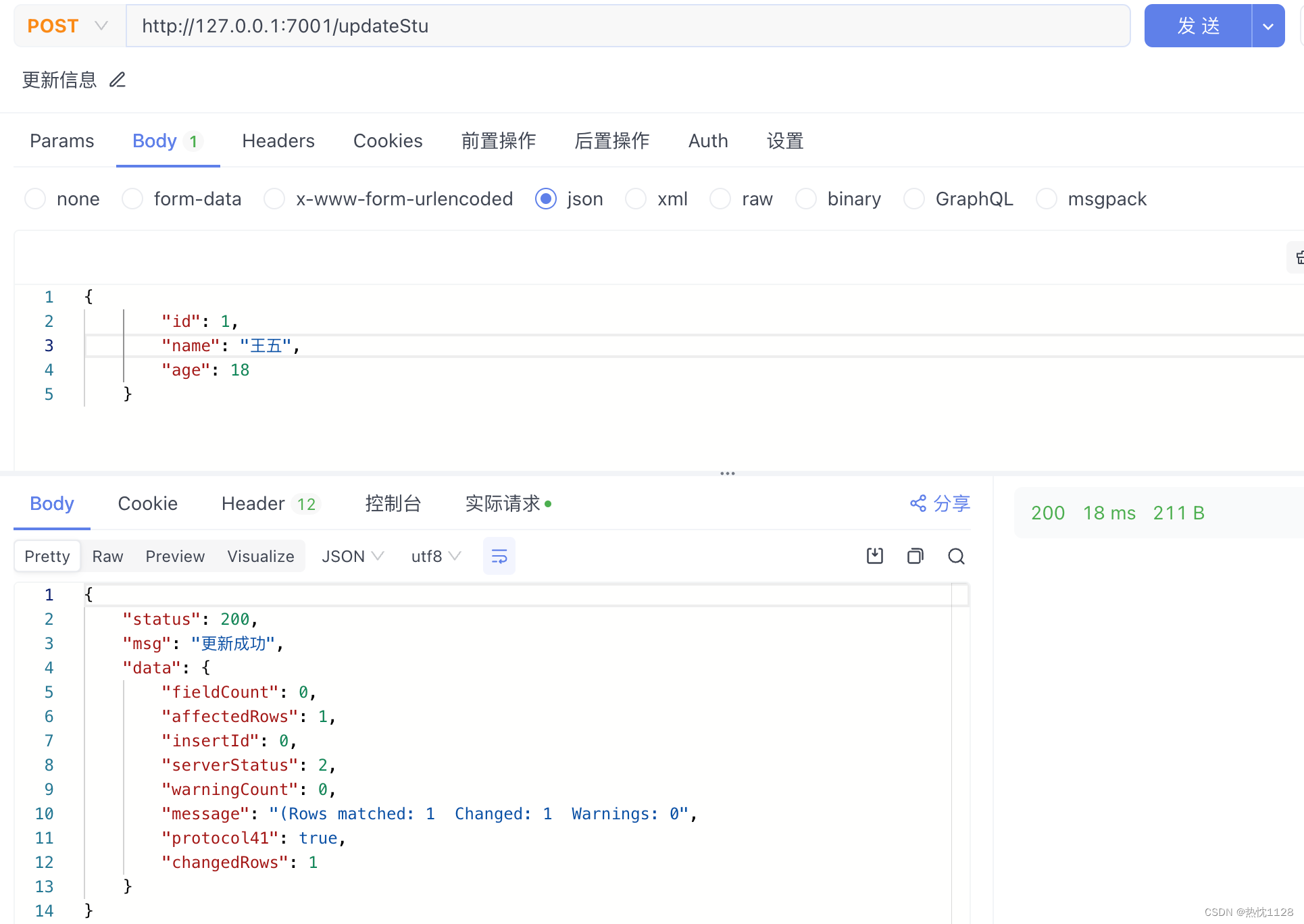This screenshot has width=1304, height=924.
Task: Click the 211 B response size
Action: (x=1179, y=513)
